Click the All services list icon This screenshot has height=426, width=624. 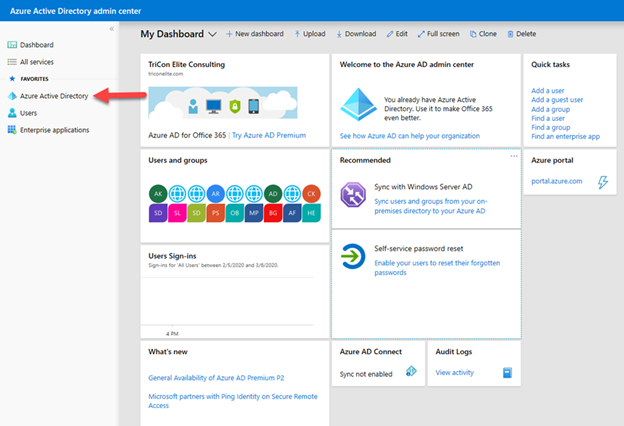click(x=12, y=62)
